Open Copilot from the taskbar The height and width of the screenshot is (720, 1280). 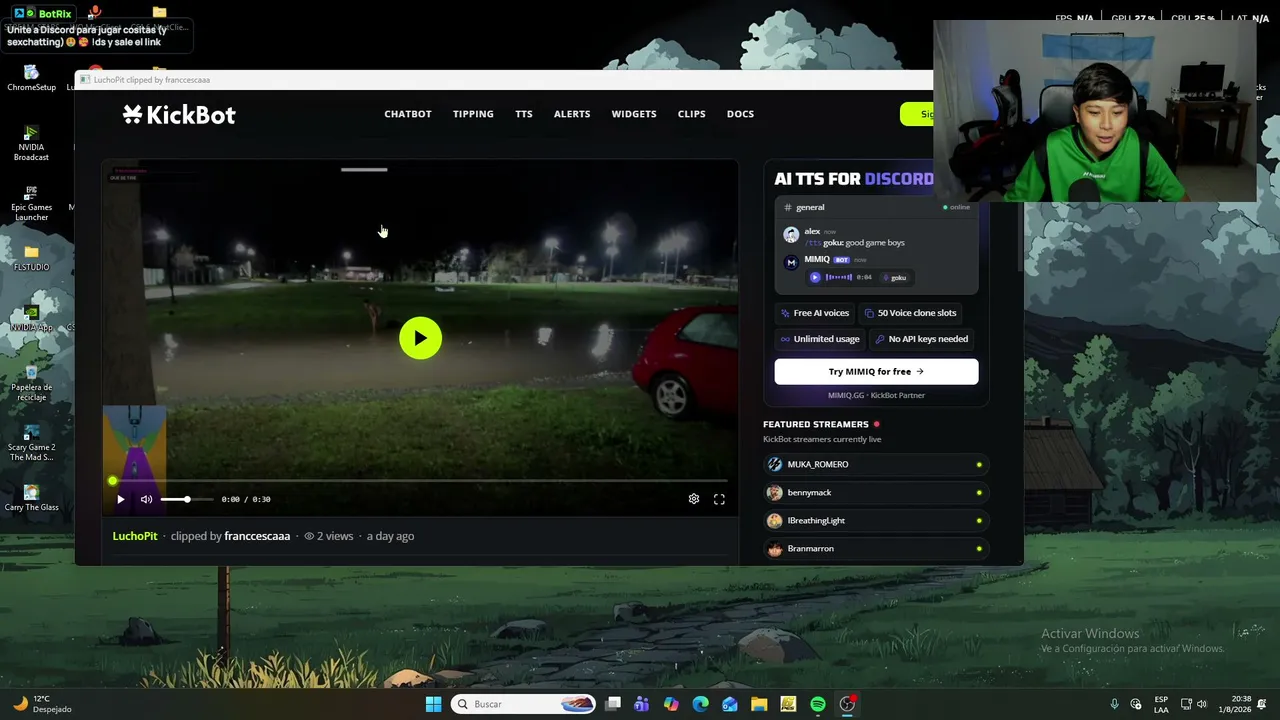(x=671, y=704)
